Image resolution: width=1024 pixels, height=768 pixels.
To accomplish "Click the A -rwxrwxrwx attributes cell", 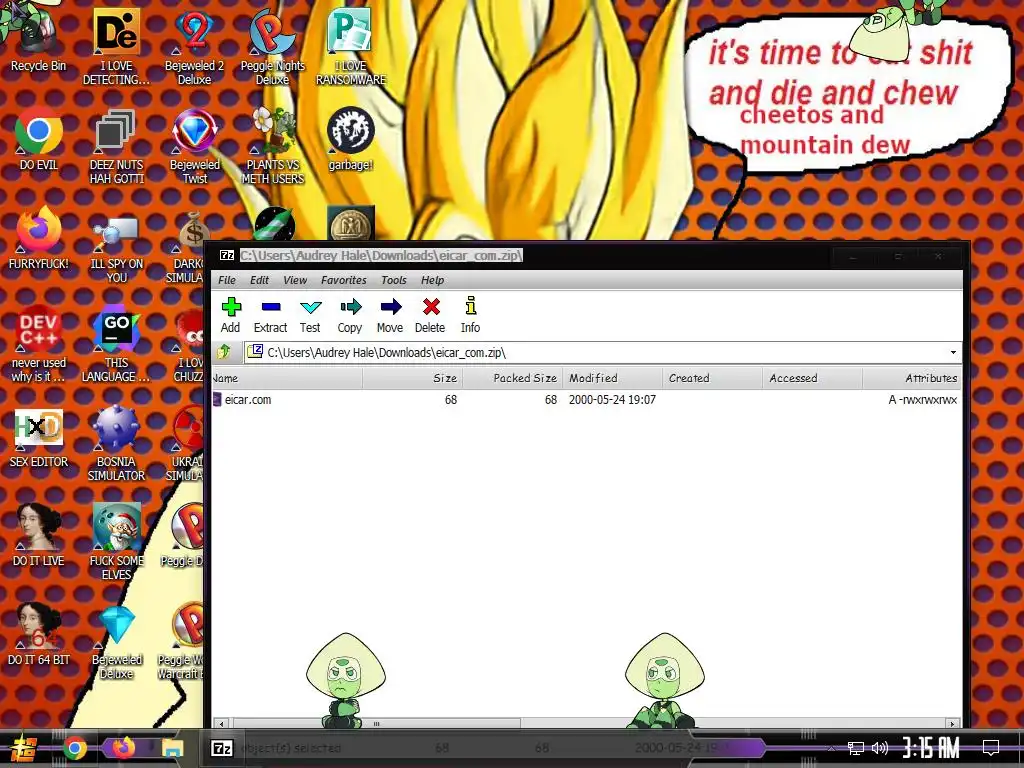I will coord(922,400).
